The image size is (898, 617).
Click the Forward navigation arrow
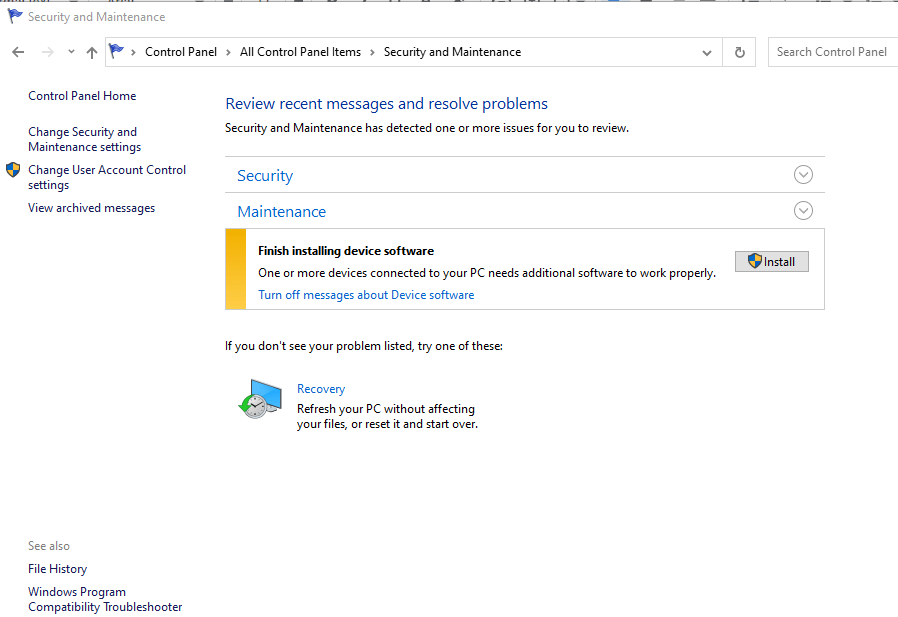48,52
